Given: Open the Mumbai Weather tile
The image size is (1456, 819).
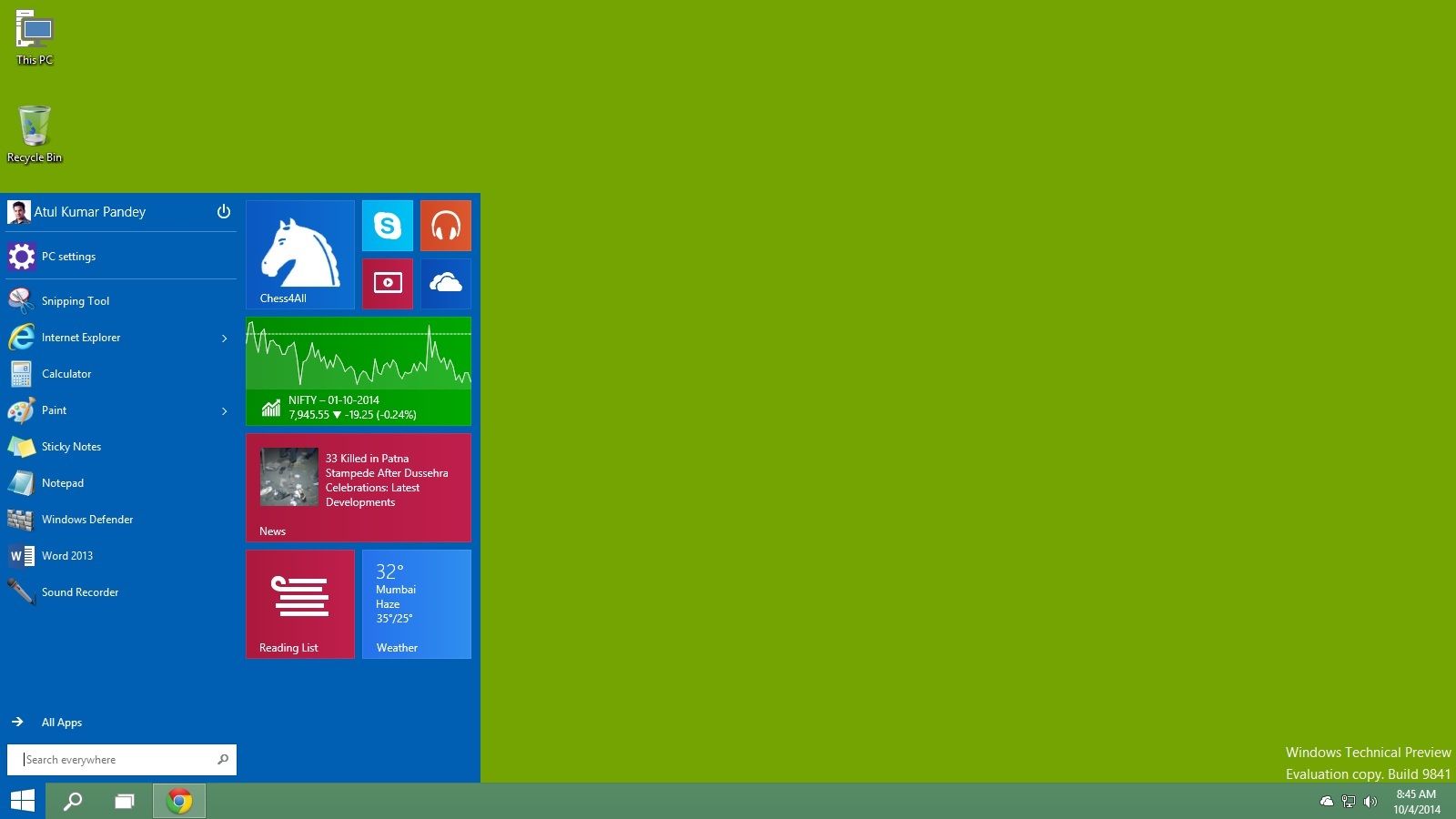Looking at the screenshot, I should [417, 604].
